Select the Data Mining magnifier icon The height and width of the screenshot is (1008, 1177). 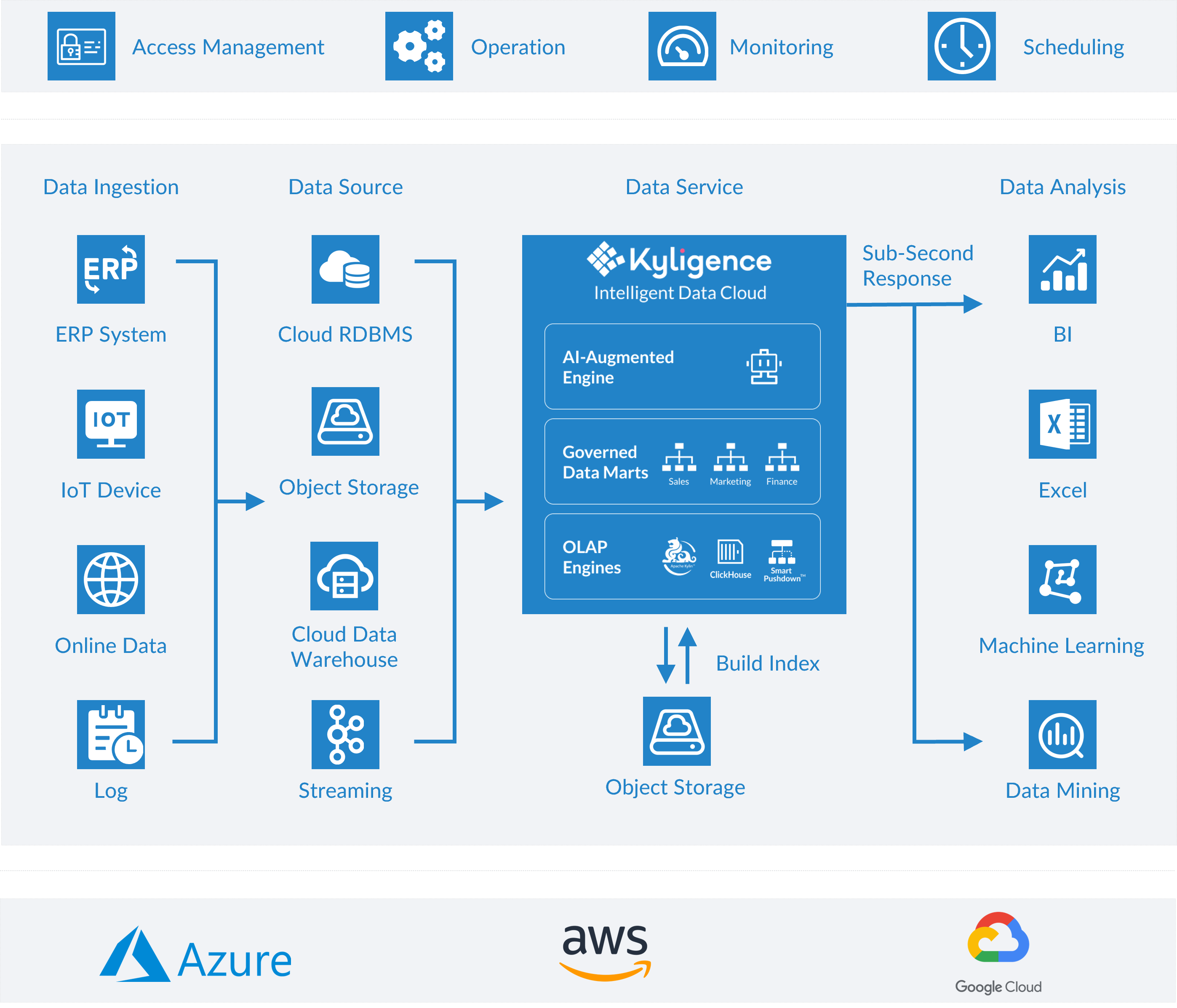coord(1062,734)
